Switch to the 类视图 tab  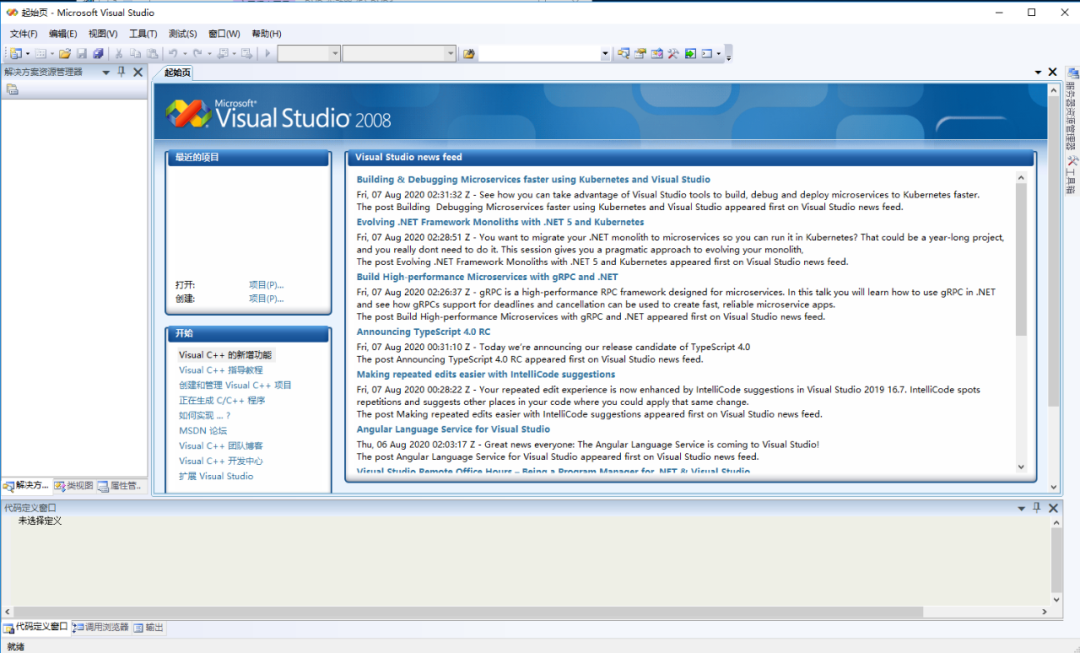tap(74, 486)
